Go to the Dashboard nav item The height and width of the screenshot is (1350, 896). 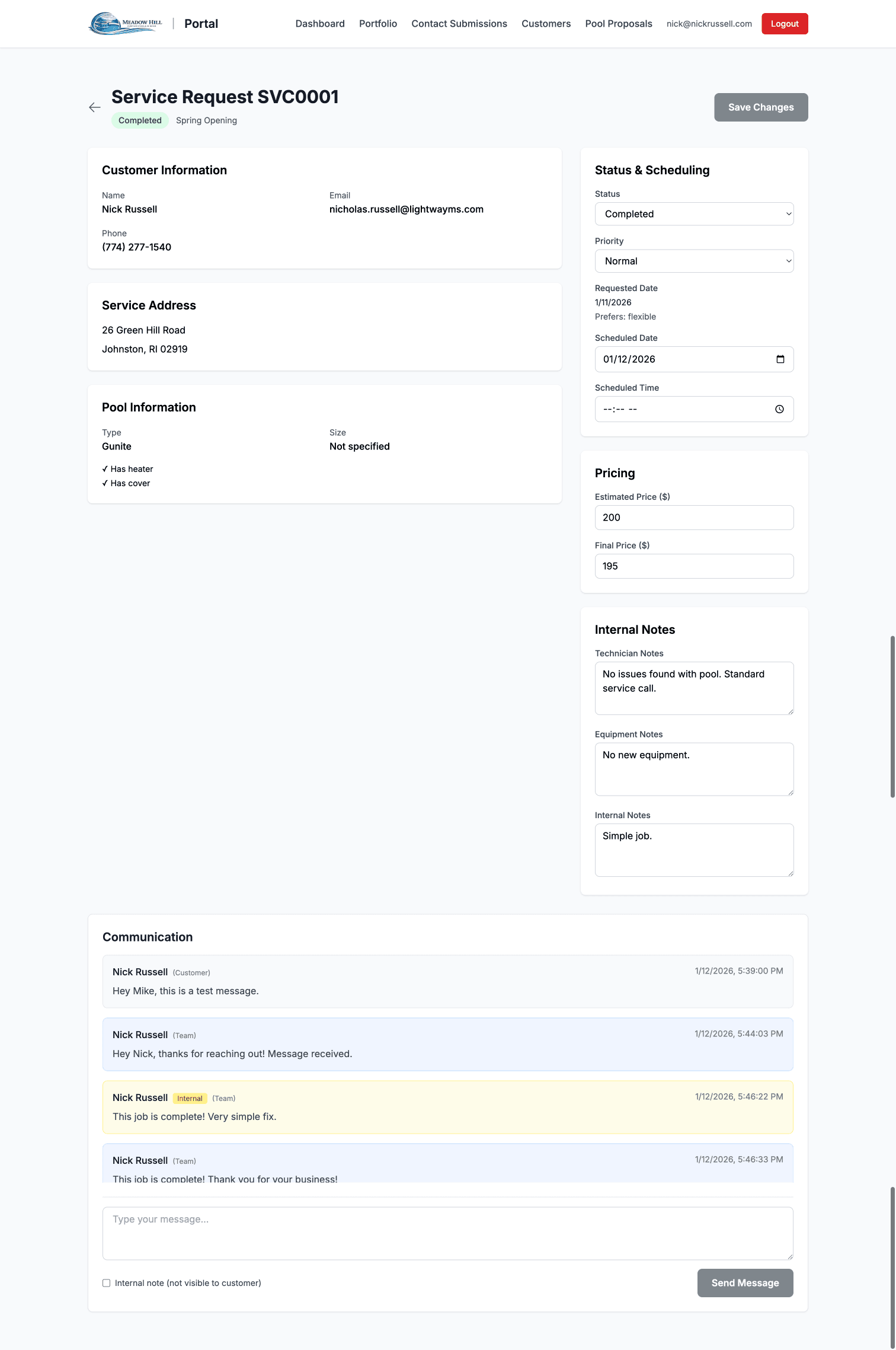tap(320, 24)
